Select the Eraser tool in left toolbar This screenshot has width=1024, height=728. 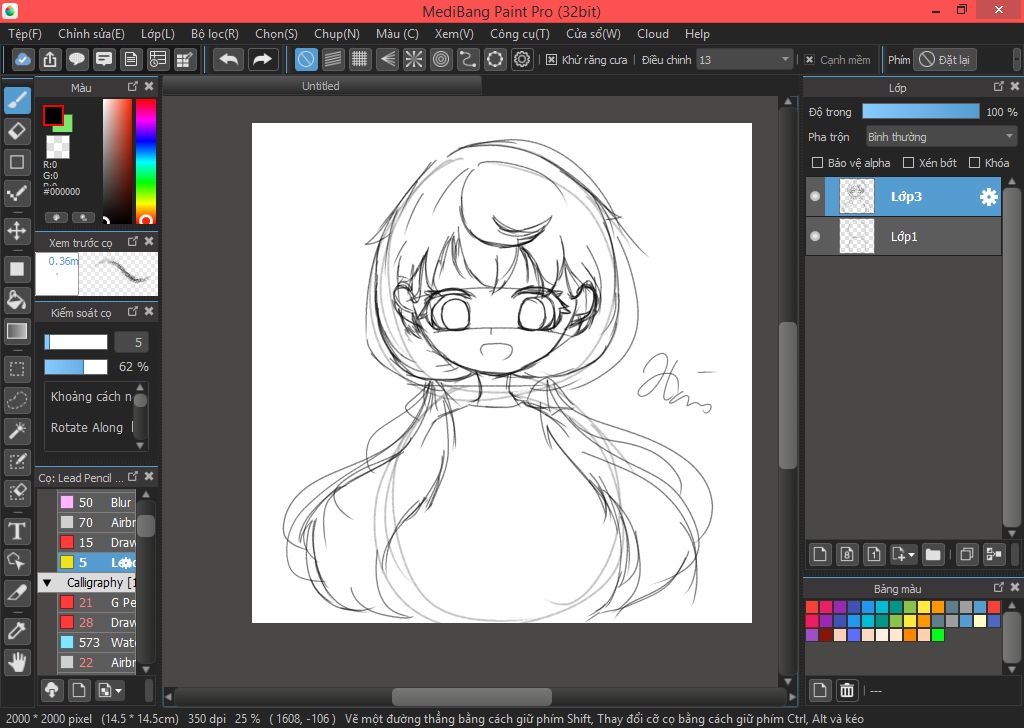(x=17, y=131)
